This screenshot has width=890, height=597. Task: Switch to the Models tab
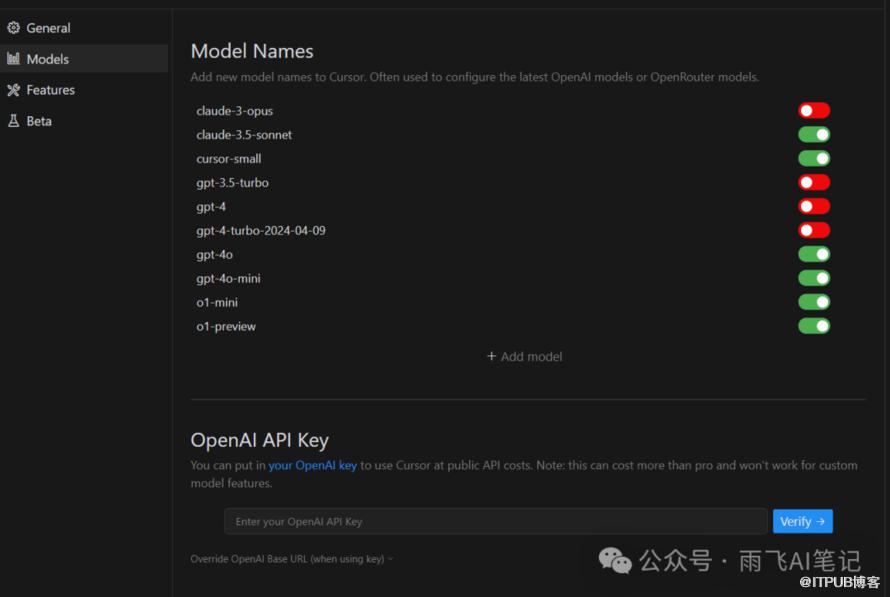tap(84, 58)
